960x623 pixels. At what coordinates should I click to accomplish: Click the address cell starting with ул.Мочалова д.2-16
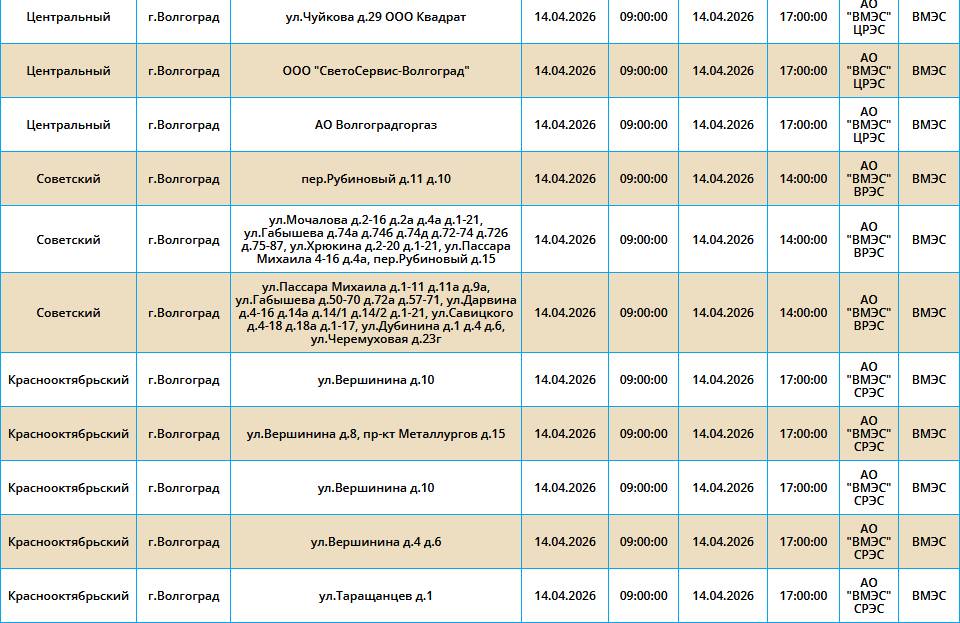point(375,239)
